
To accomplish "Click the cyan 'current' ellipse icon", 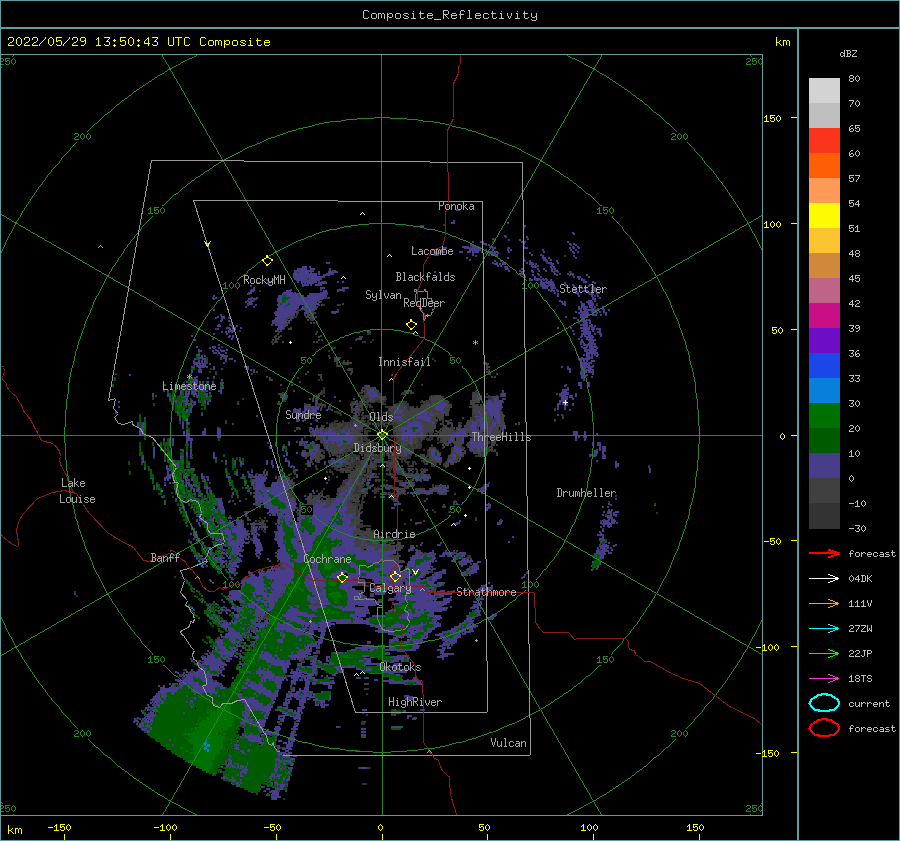I will coord(824,703).
